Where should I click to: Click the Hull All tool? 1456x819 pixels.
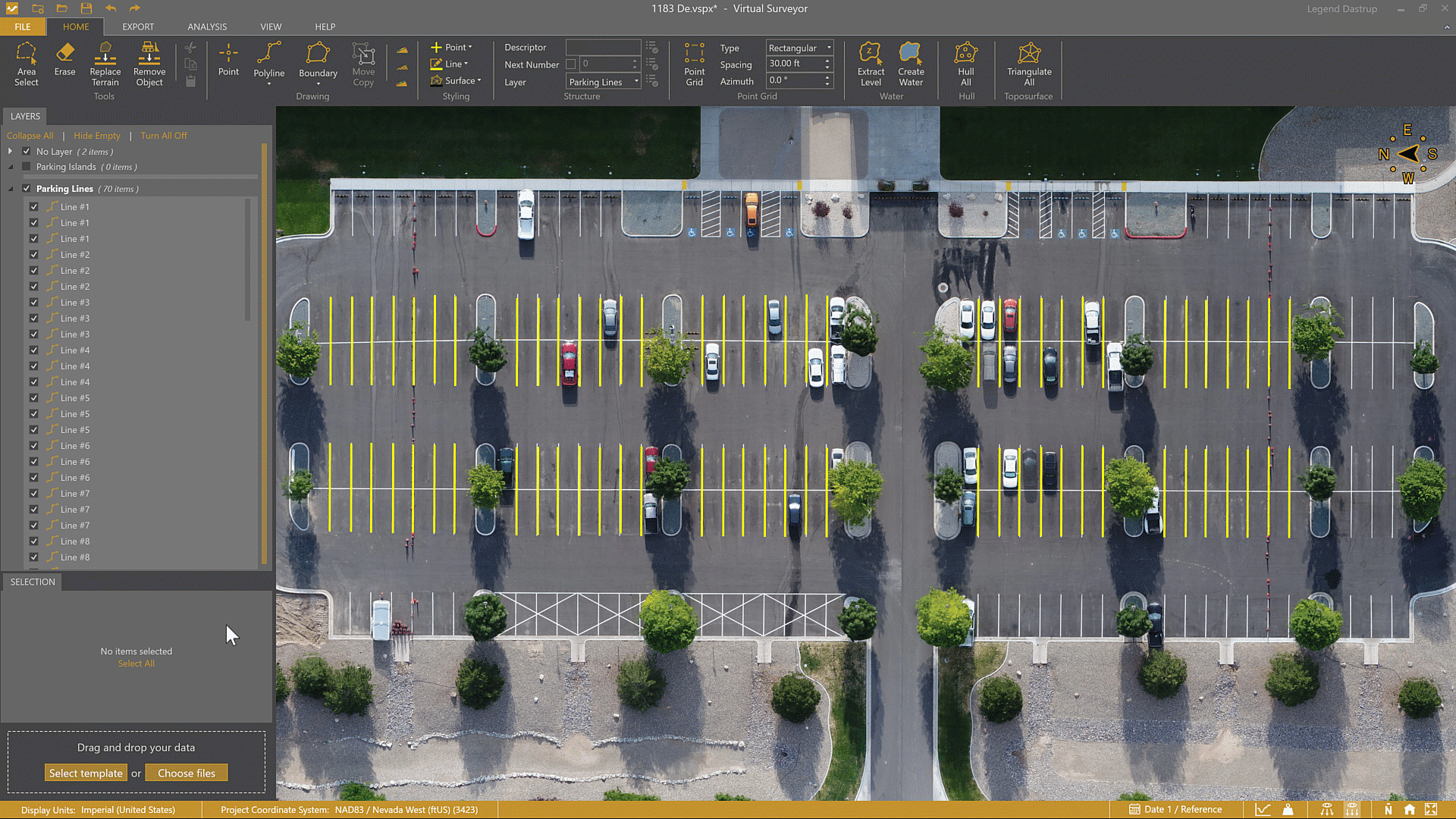(965, 64)
